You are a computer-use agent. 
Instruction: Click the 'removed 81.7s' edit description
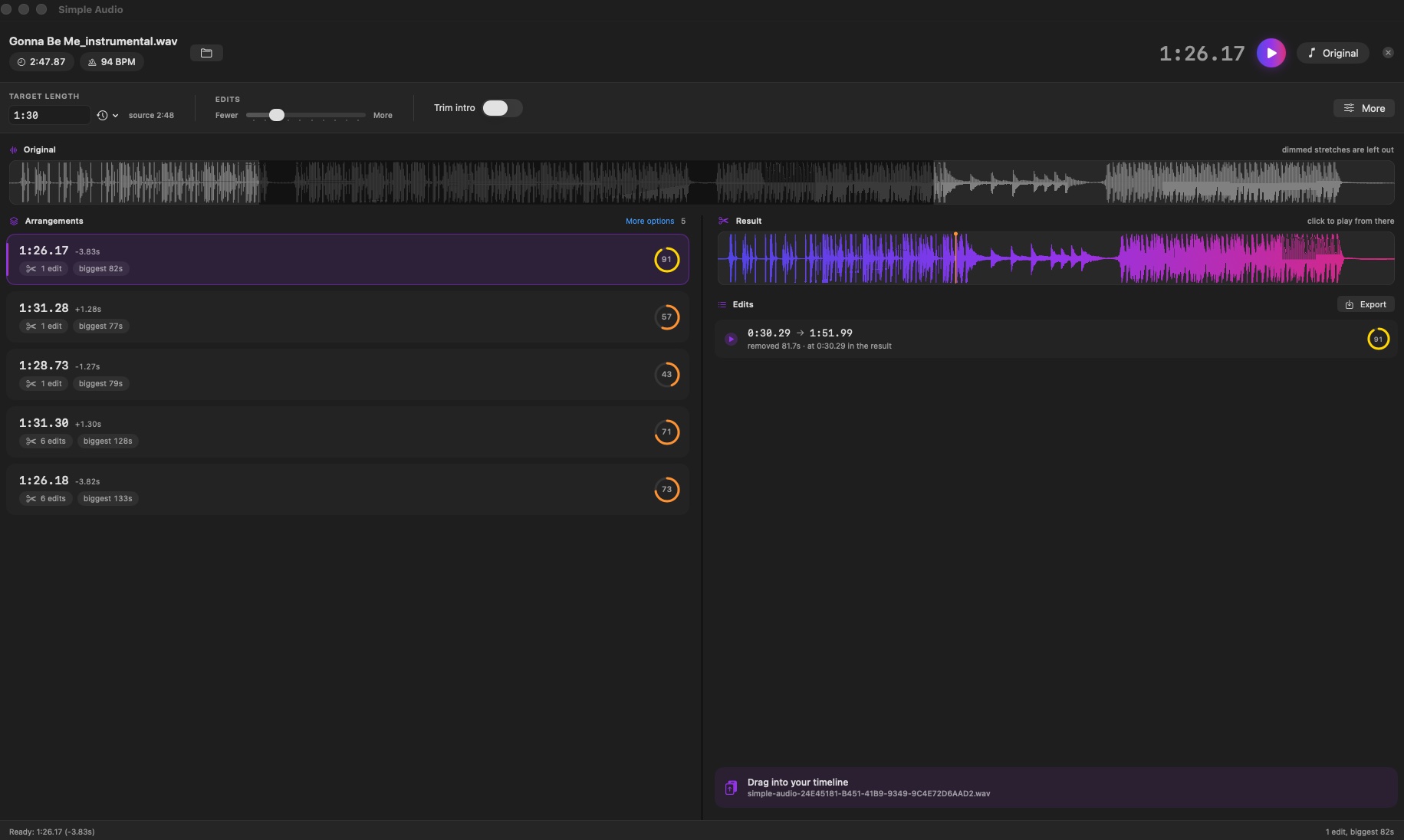pyautogui.click(x=819, y=346)
